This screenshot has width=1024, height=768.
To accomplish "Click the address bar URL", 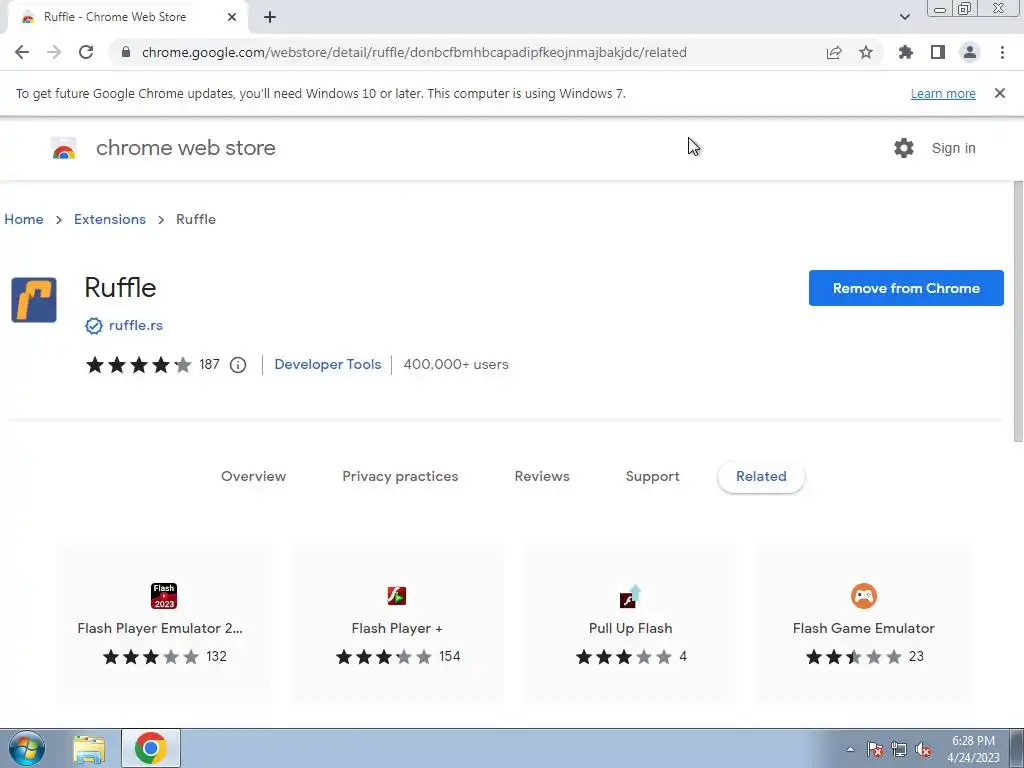I will click(x=414, y=52).
